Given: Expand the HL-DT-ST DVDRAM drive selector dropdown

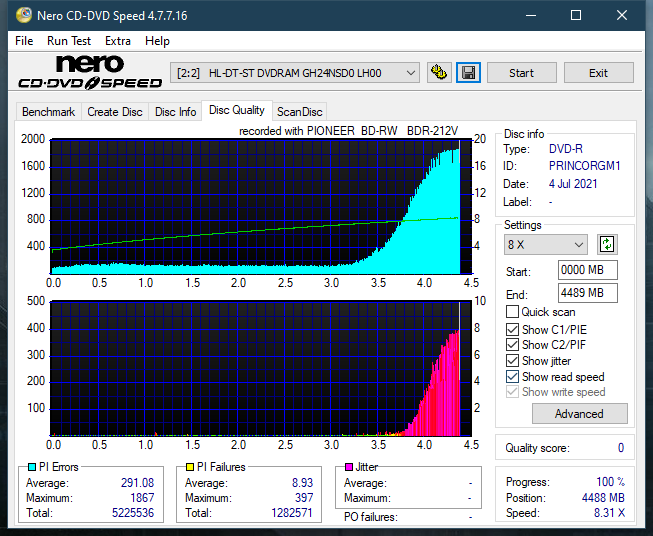Looking at the screenshot, I should pyautogui.click(x=295, y=73).
